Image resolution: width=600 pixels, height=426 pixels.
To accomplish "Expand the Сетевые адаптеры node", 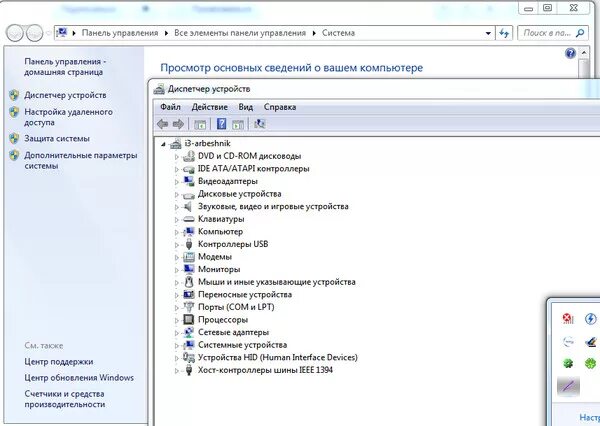I will 177,333.
